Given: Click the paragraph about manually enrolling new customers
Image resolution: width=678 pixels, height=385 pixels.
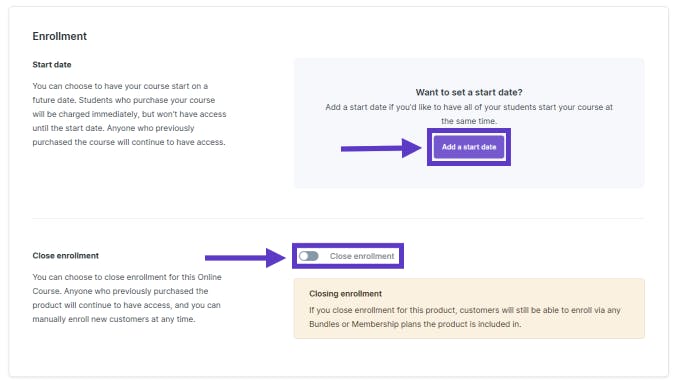Looking at the screenshot, I should tap(127, 298).
